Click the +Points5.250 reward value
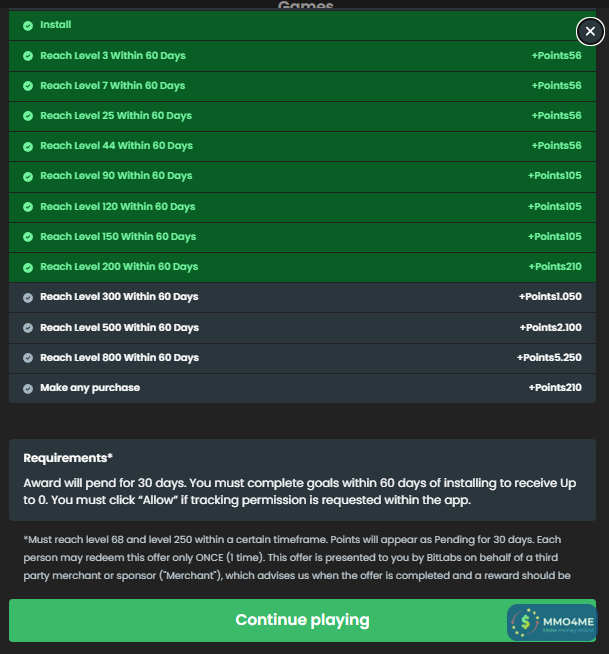This screenshot has width=609, height=654. [549, 358]
